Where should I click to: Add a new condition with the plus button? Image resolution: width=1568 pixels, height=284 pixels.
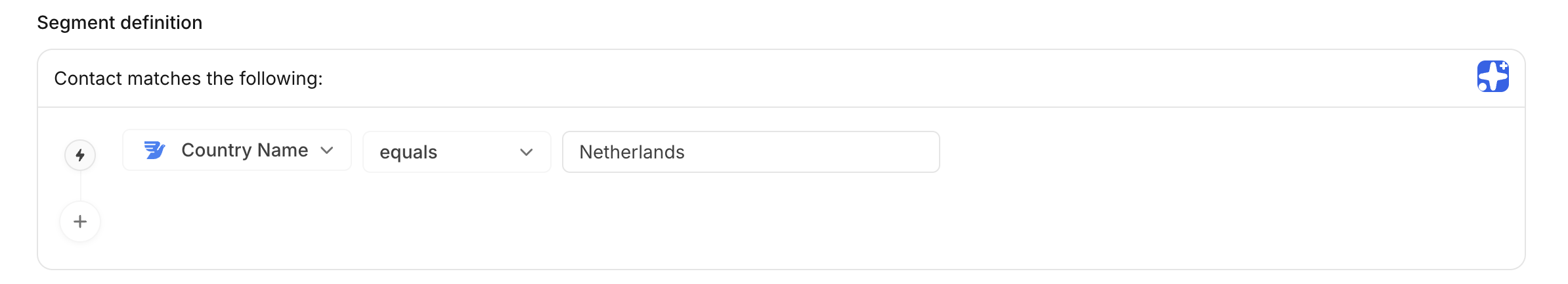pyautogui.click(x=80, y=222)
